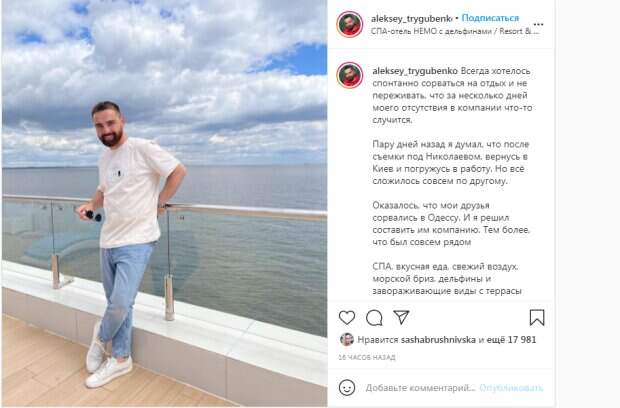
Task: Share post using paper plane icon
Action: [x=401, y=317]
